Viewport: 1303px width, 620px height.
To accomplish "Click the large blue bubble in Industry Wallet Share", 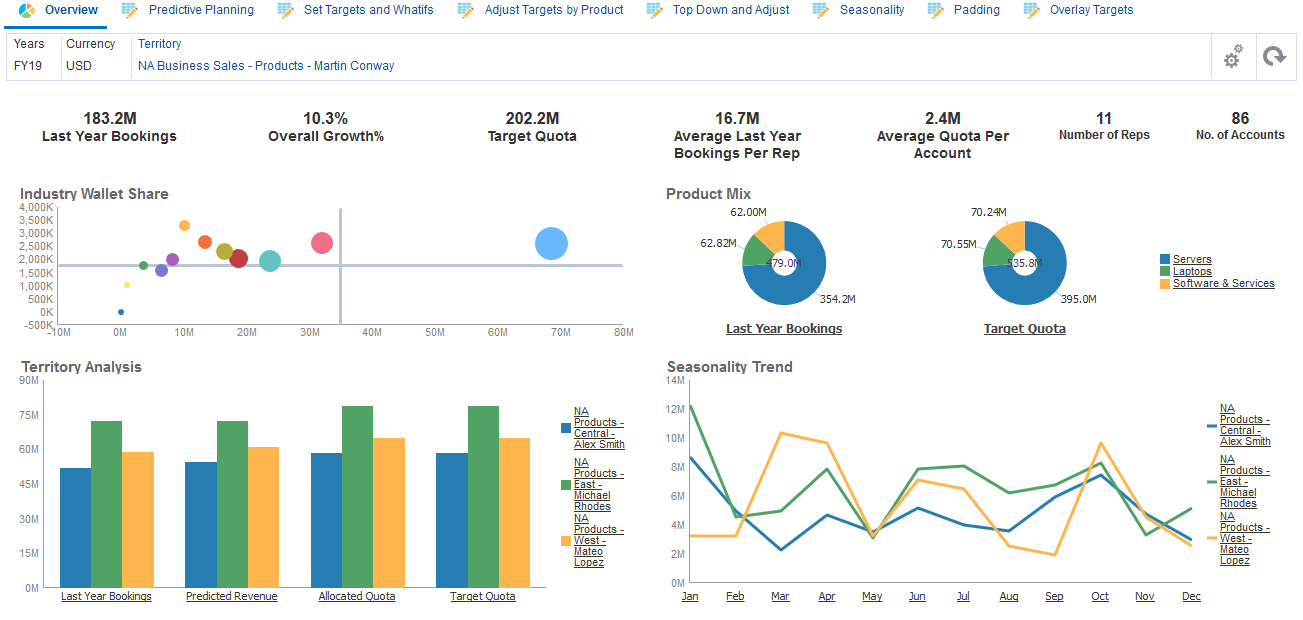I will 551,243.
